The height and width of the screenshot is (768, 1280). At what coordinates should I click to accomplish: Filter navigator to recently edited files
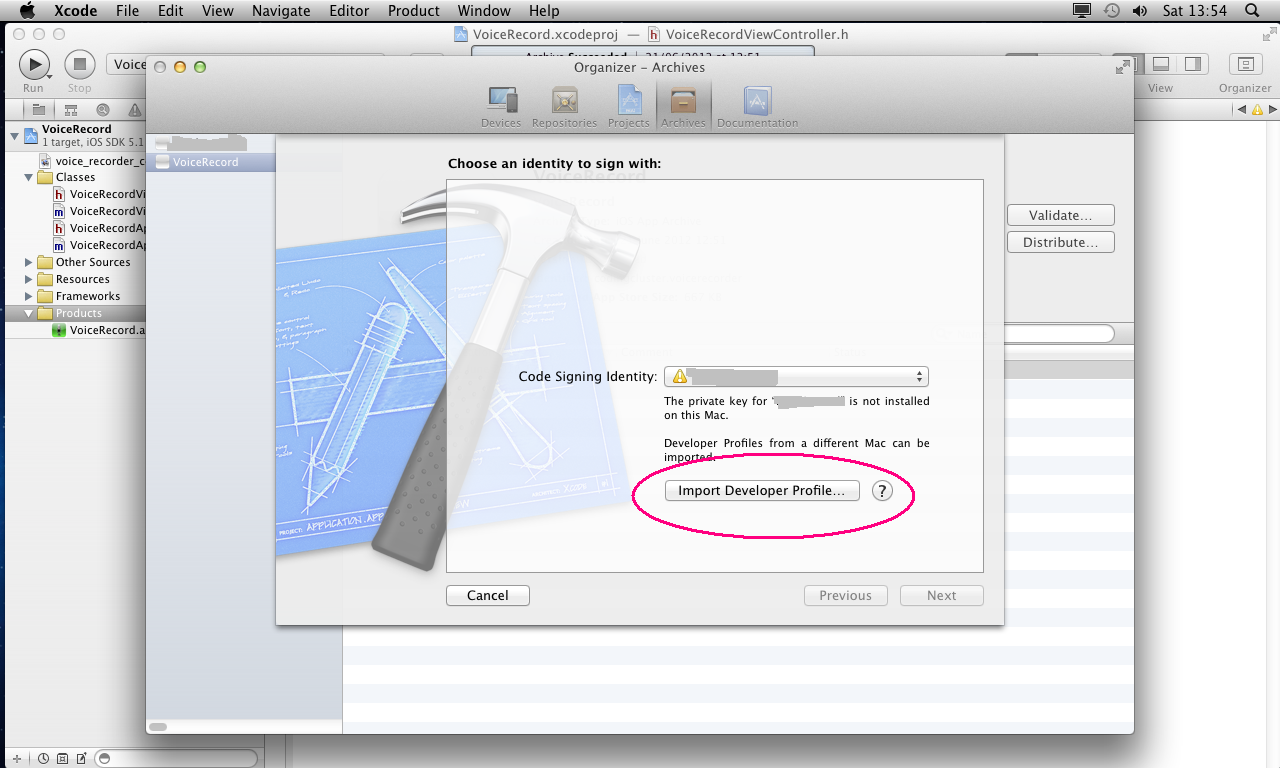[43, 759]
